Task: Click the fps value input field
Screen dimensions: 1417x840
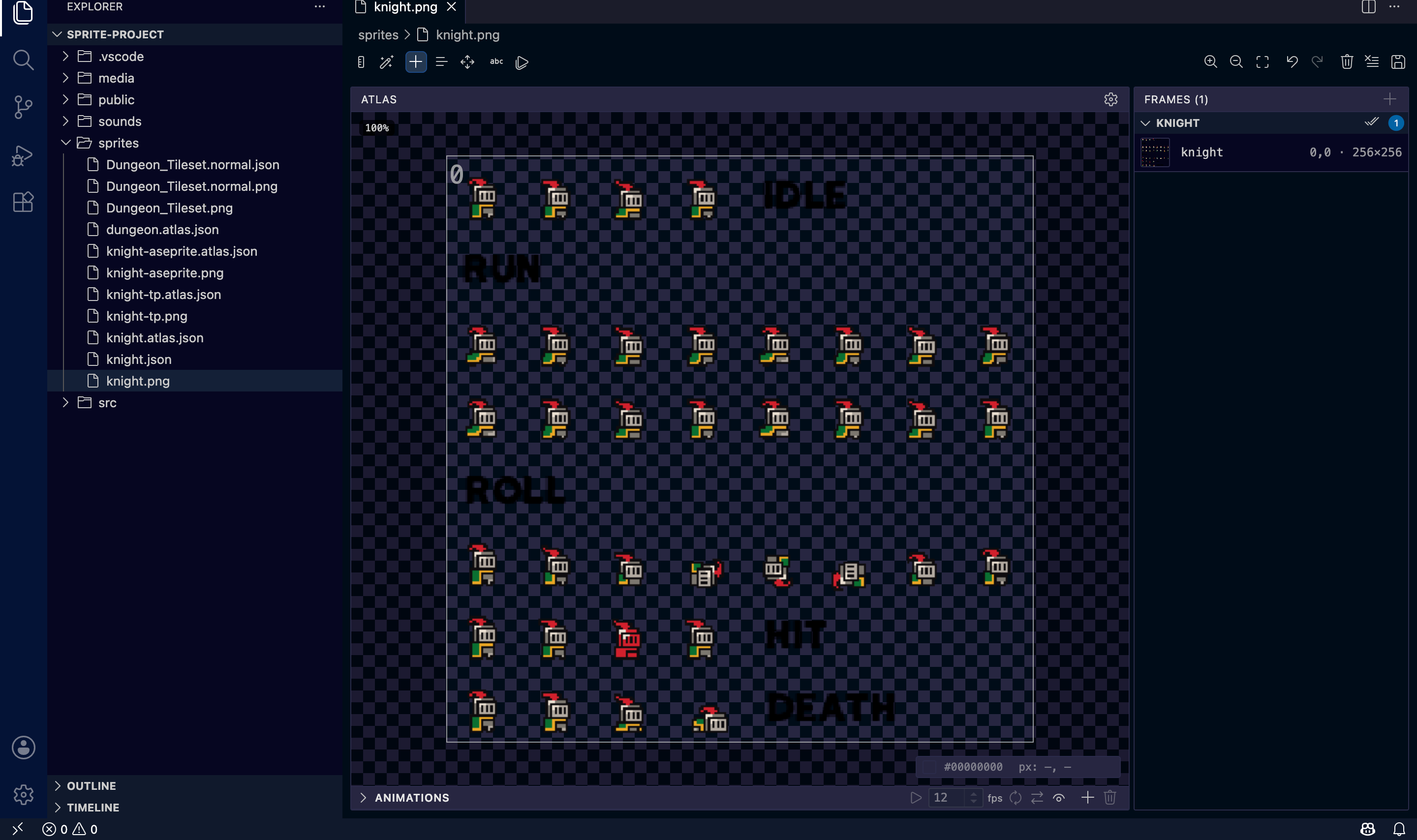Action: [947, 798]
